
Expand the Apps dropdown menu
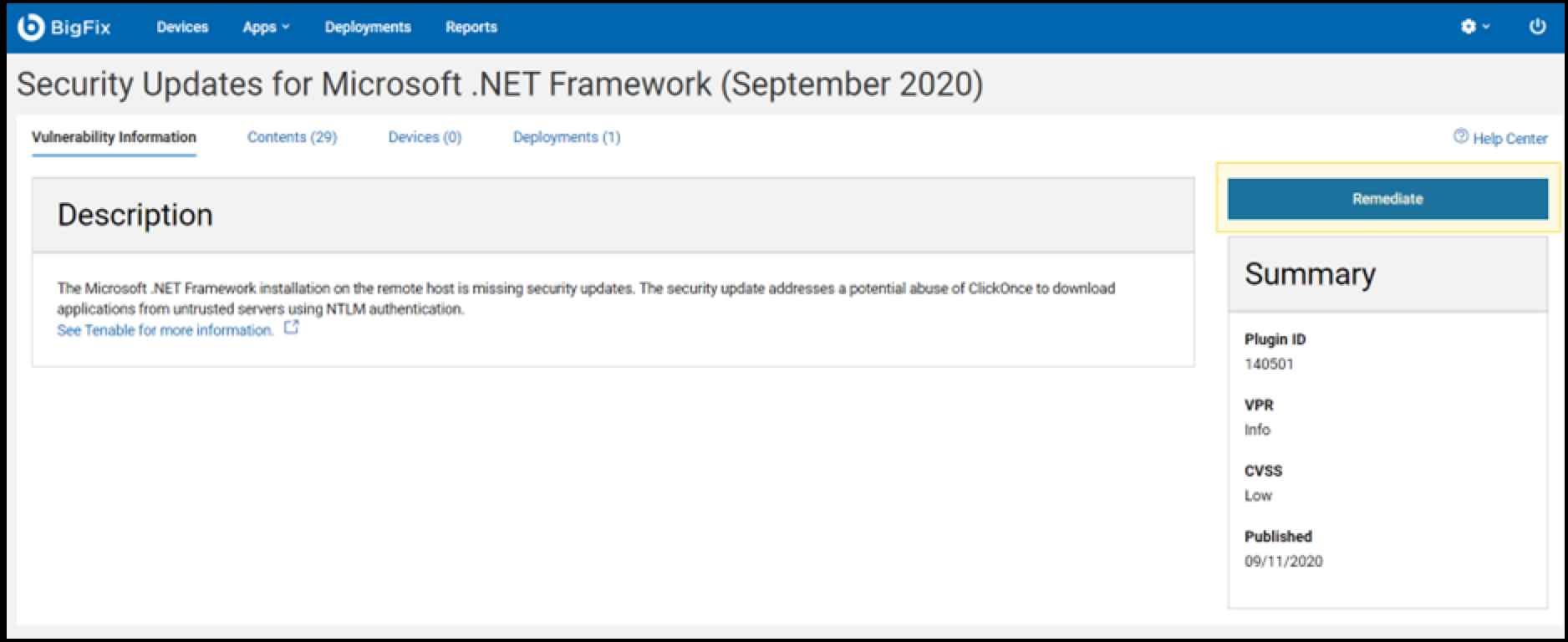[x=266, y=27]
